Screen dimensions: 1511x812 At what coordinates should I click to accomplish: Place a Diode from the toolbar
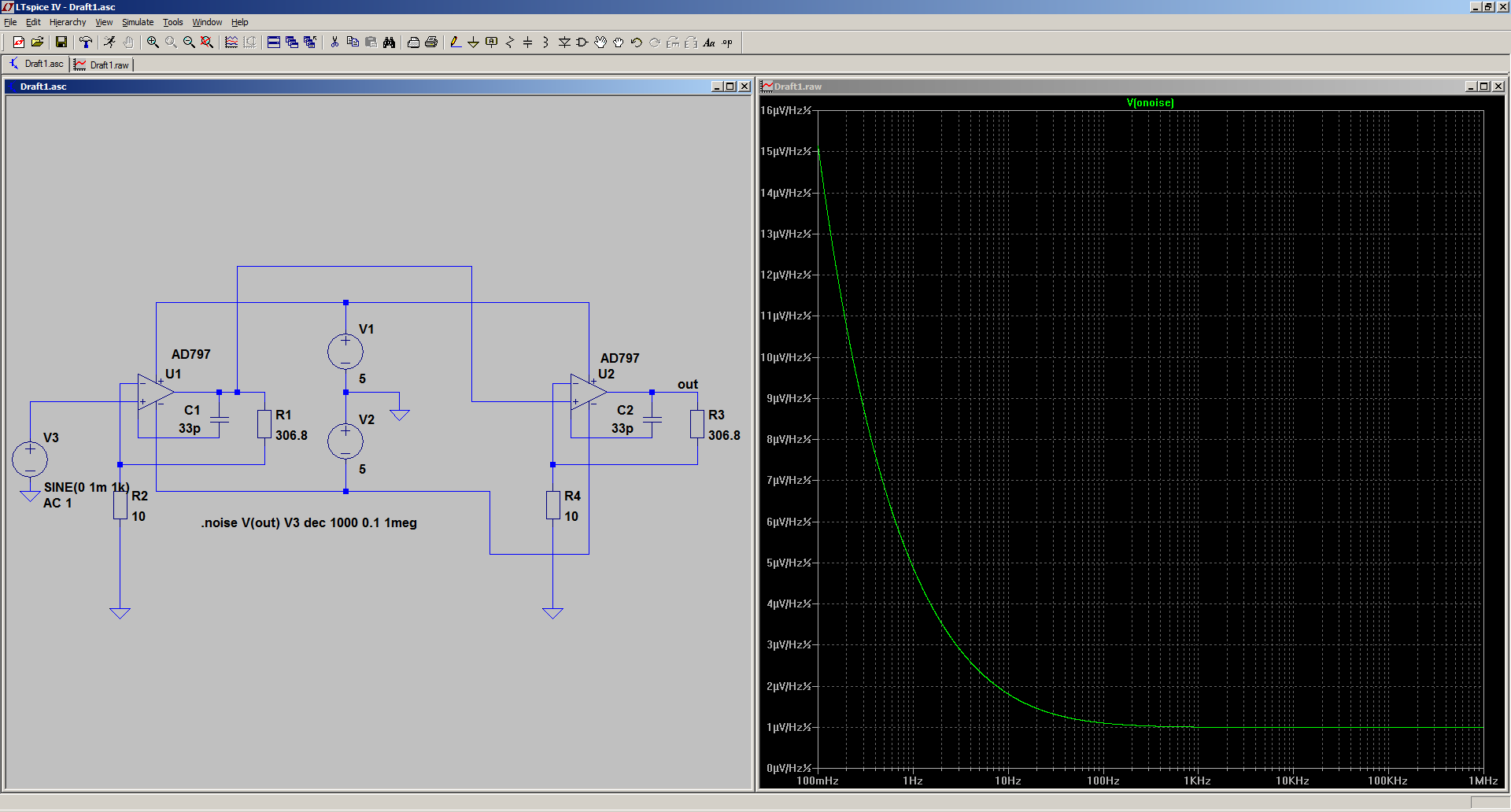coord(564,42)
